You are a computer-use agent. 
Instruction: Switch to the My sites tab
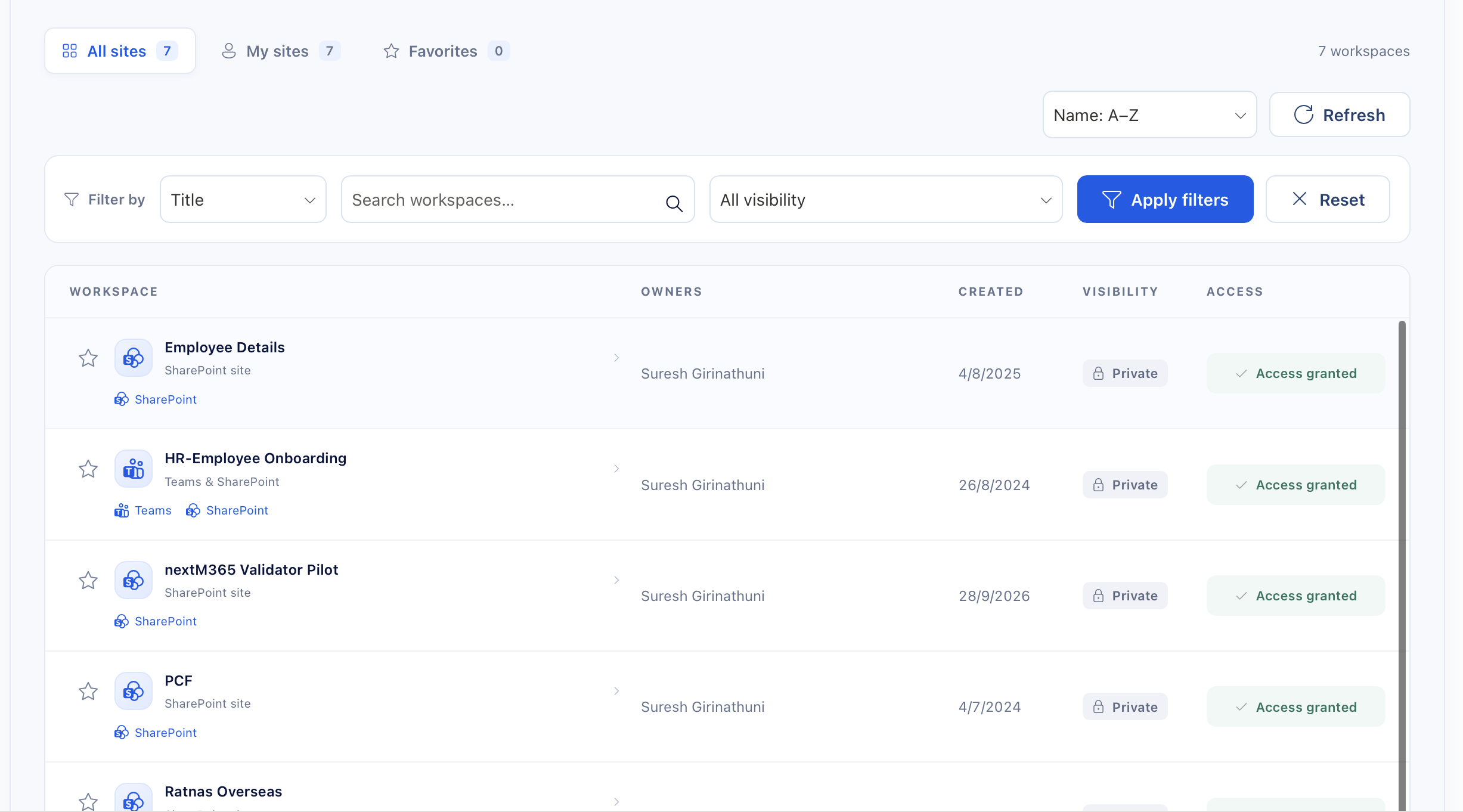(x=281, y=51)
